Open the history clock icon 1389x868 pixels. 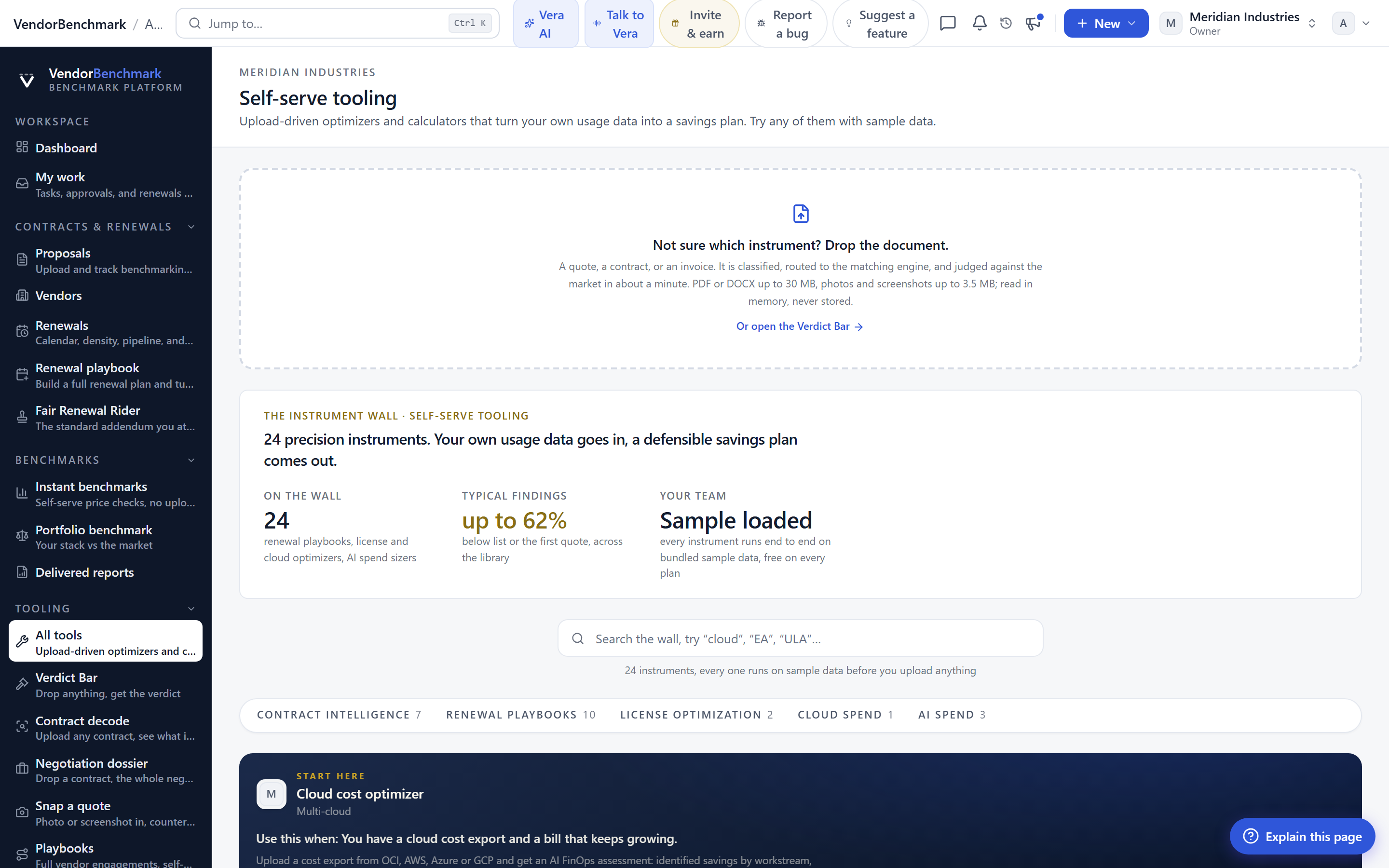[1006, 23]
